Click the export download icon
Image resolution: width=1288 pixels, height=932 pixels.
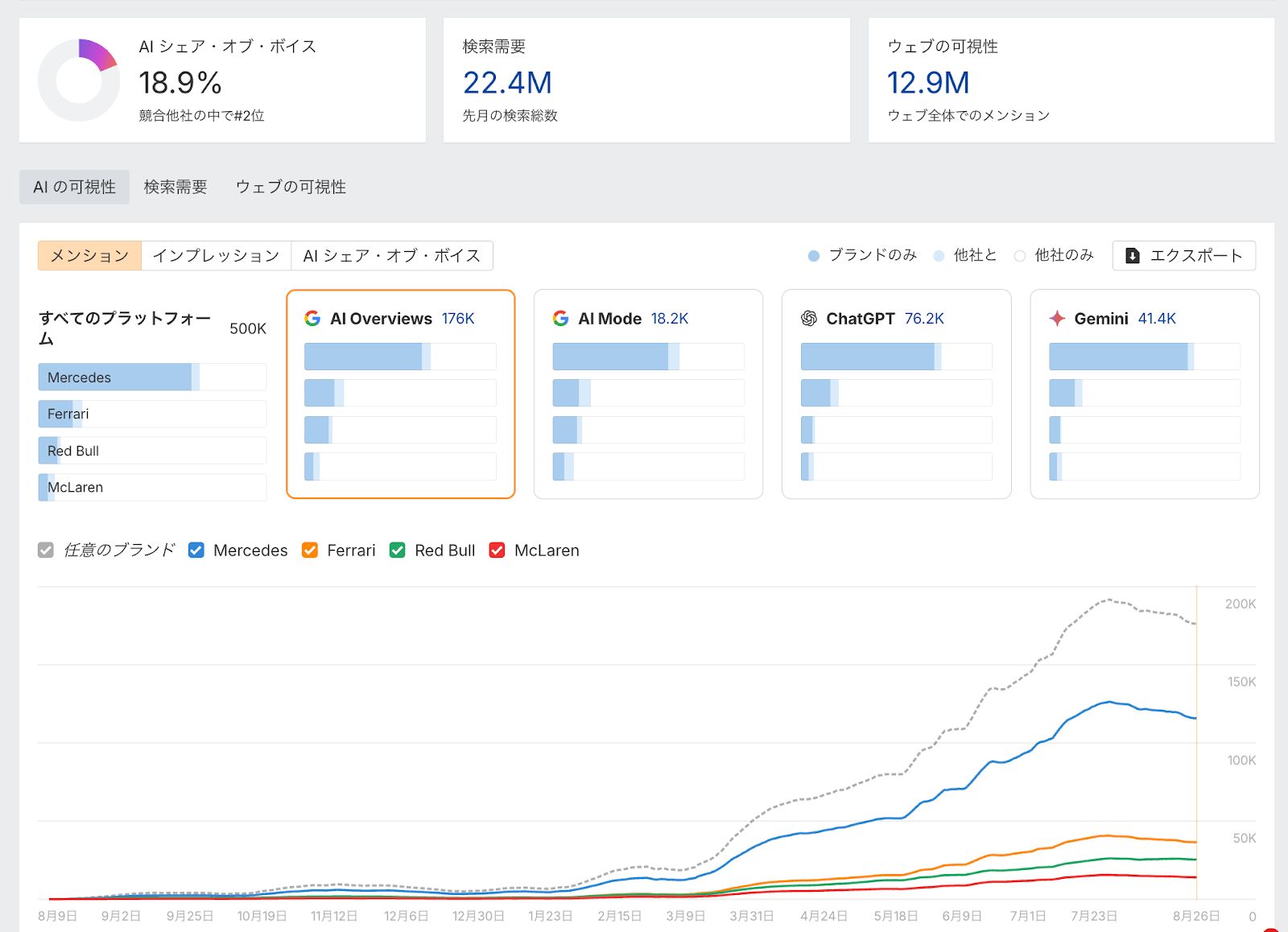click(1133, 256)
